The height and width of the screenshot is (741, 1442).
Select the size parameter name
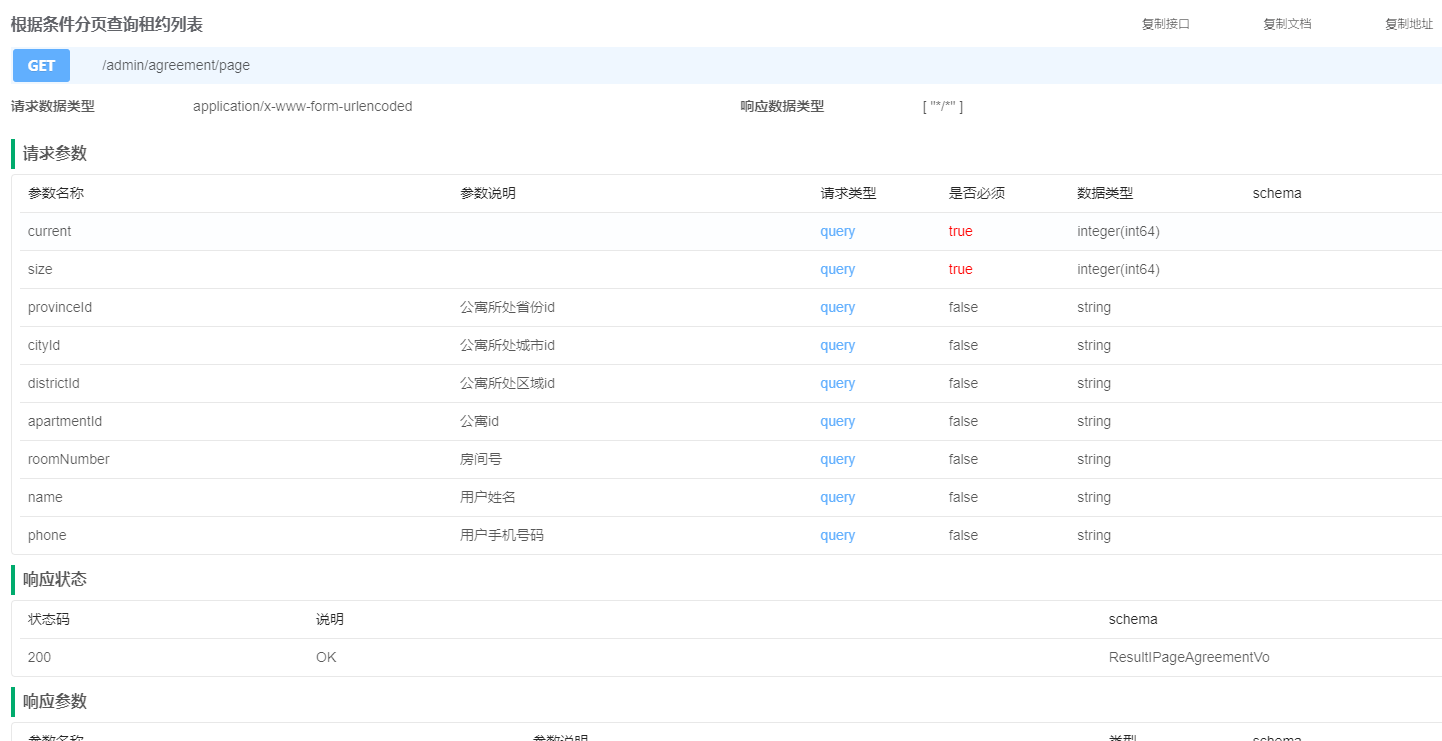pos(40,269)
